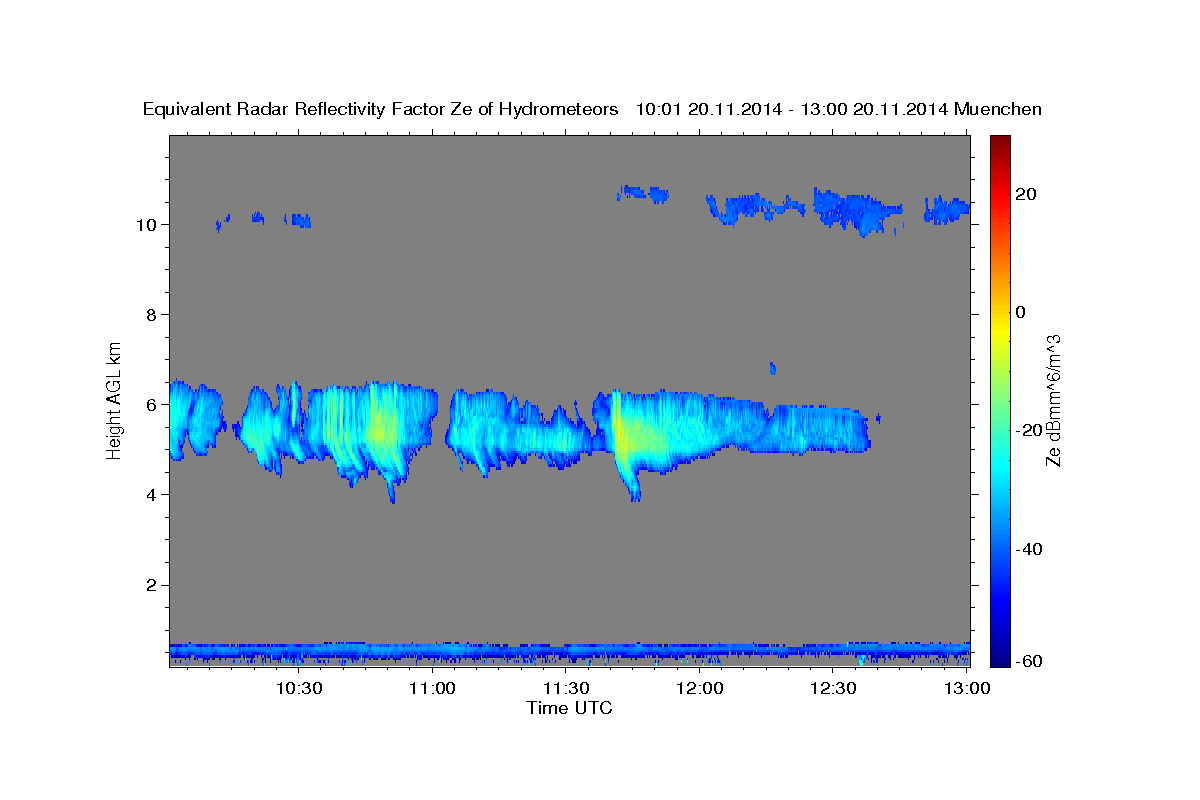Click the 'Time UTC' axis label
This screenshot has width=1200, height=800.
(x=569, y=708)
